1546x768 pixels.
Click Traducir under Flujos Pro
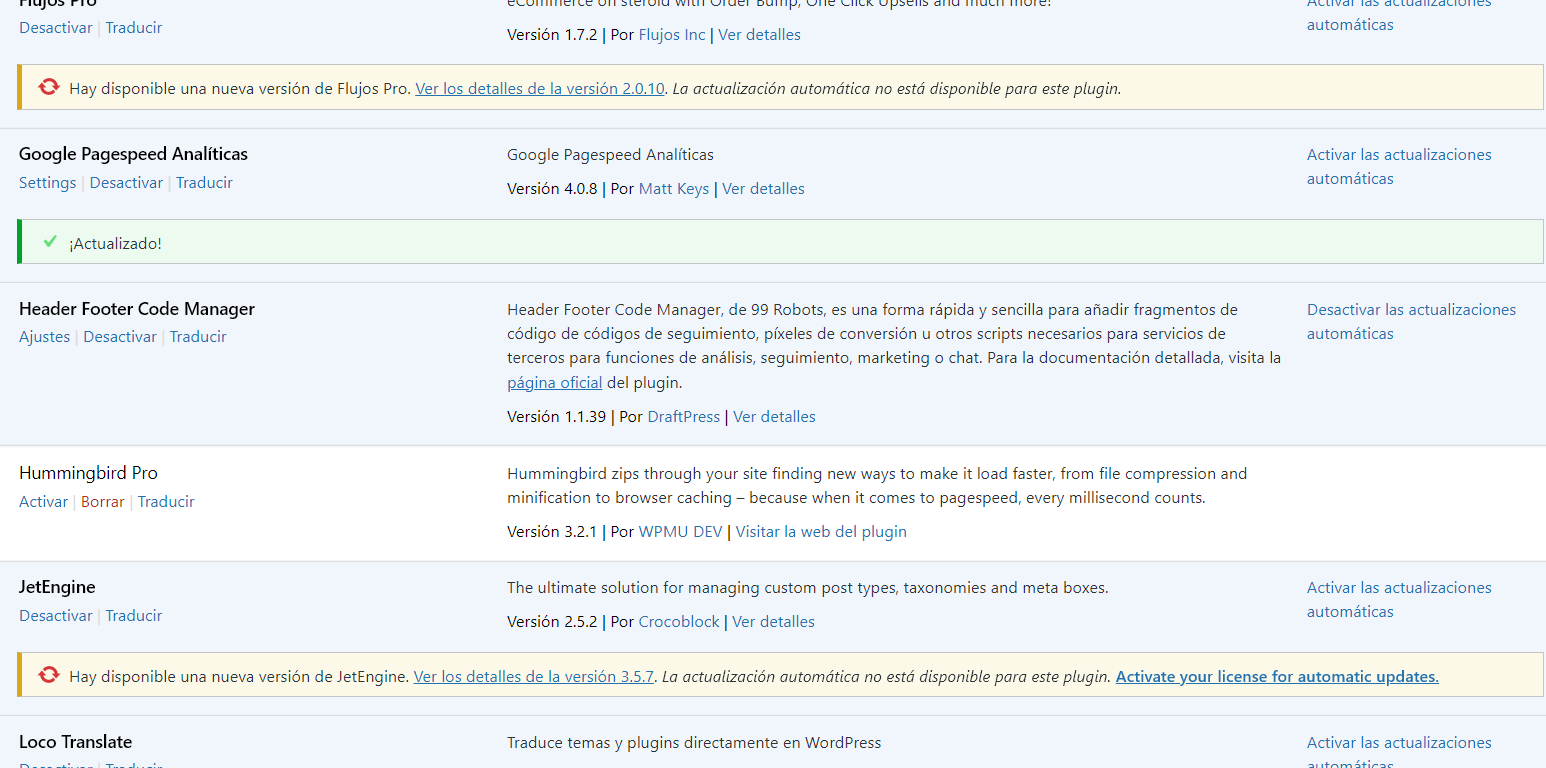pyautogui.click(x=134, y=27)
